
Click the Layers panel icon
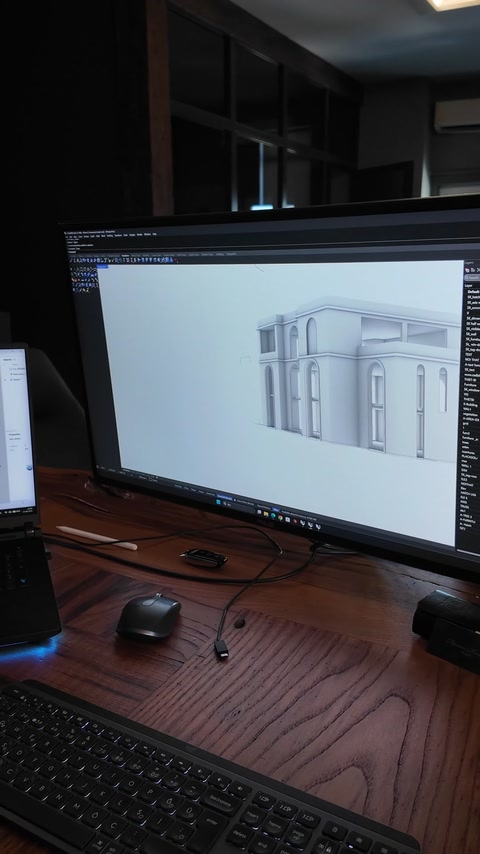[467, 270]
